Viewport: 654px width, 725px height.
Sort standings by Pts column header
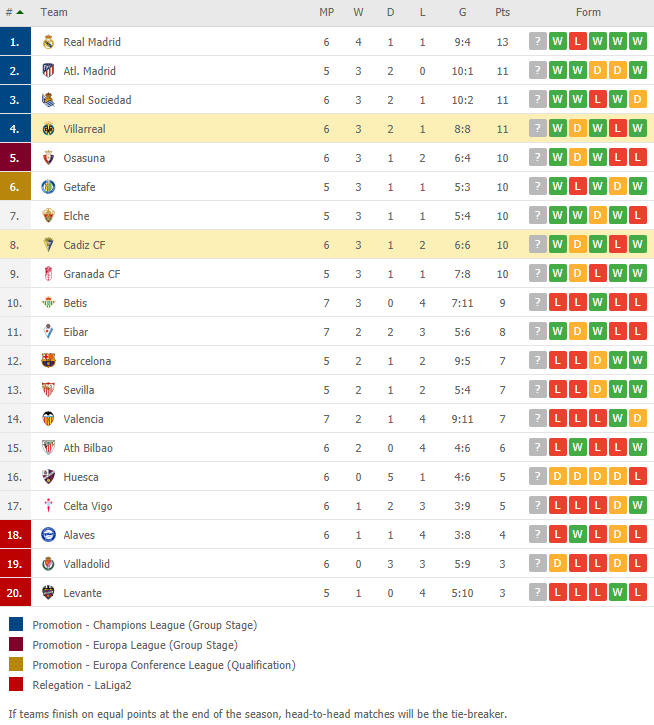coord(502,12)
